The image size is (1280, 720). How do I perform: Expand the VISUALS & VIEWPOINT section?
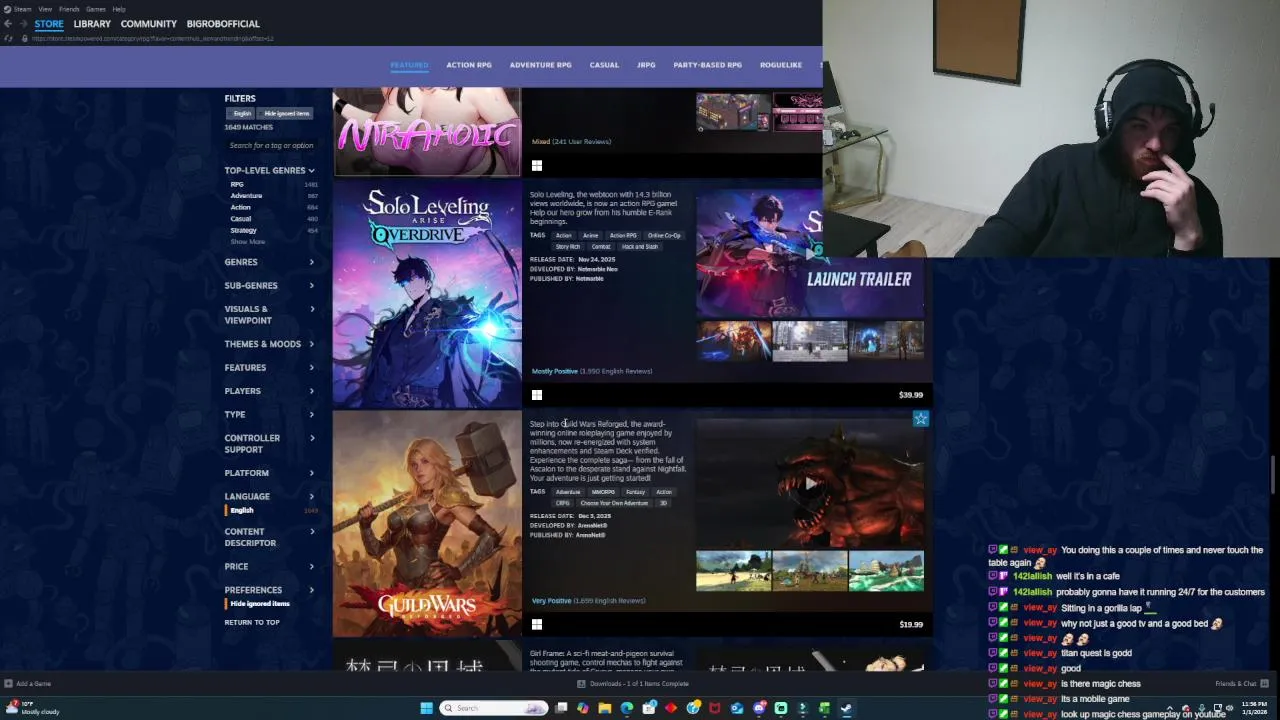tap(270, 315)
